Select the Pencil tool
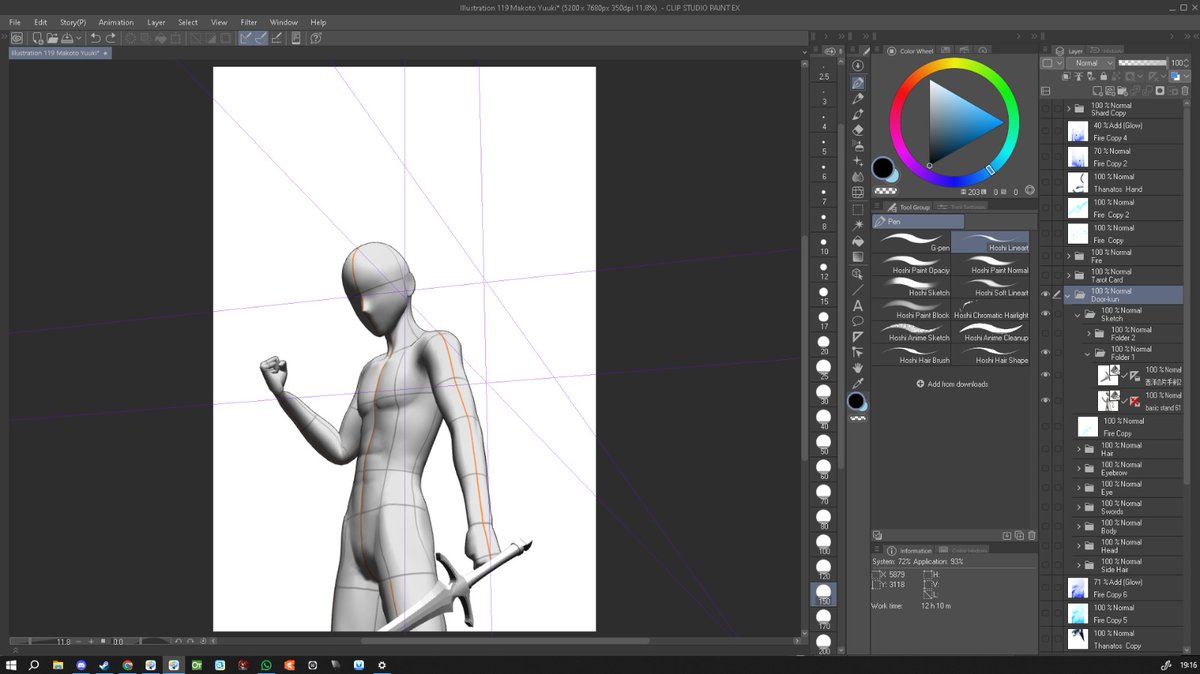The height and width of the screenshot is (674, 1200). (x=857, y=99)
